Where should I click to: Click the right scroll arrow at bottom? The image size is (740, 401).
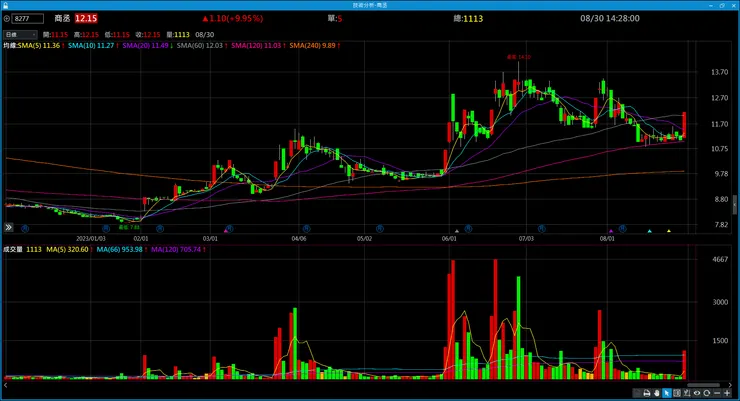pyautogui.click(x=730, y=385)
